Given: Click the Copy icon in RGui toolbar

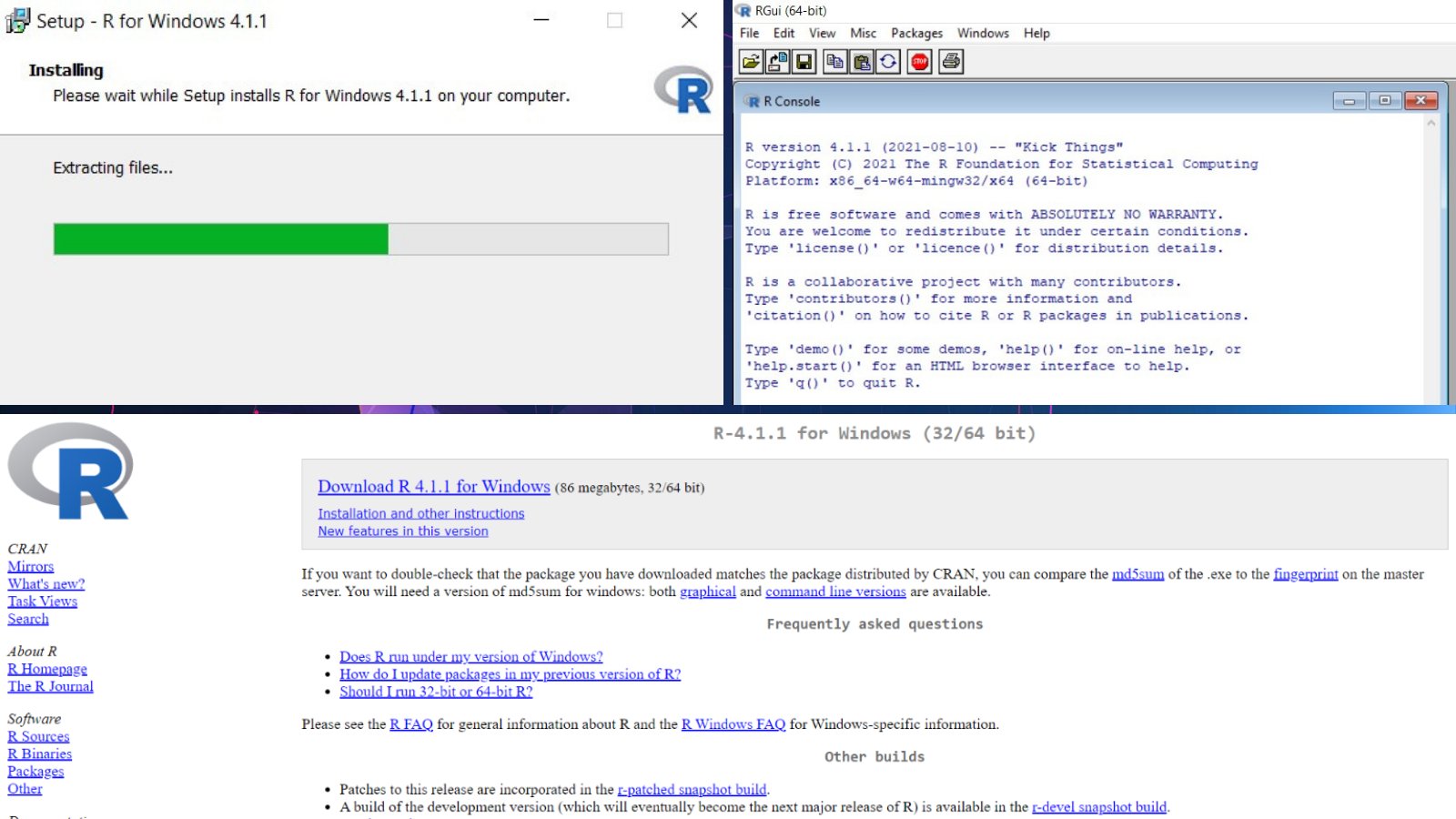Looking at the screenshot, I should (834, 62).
